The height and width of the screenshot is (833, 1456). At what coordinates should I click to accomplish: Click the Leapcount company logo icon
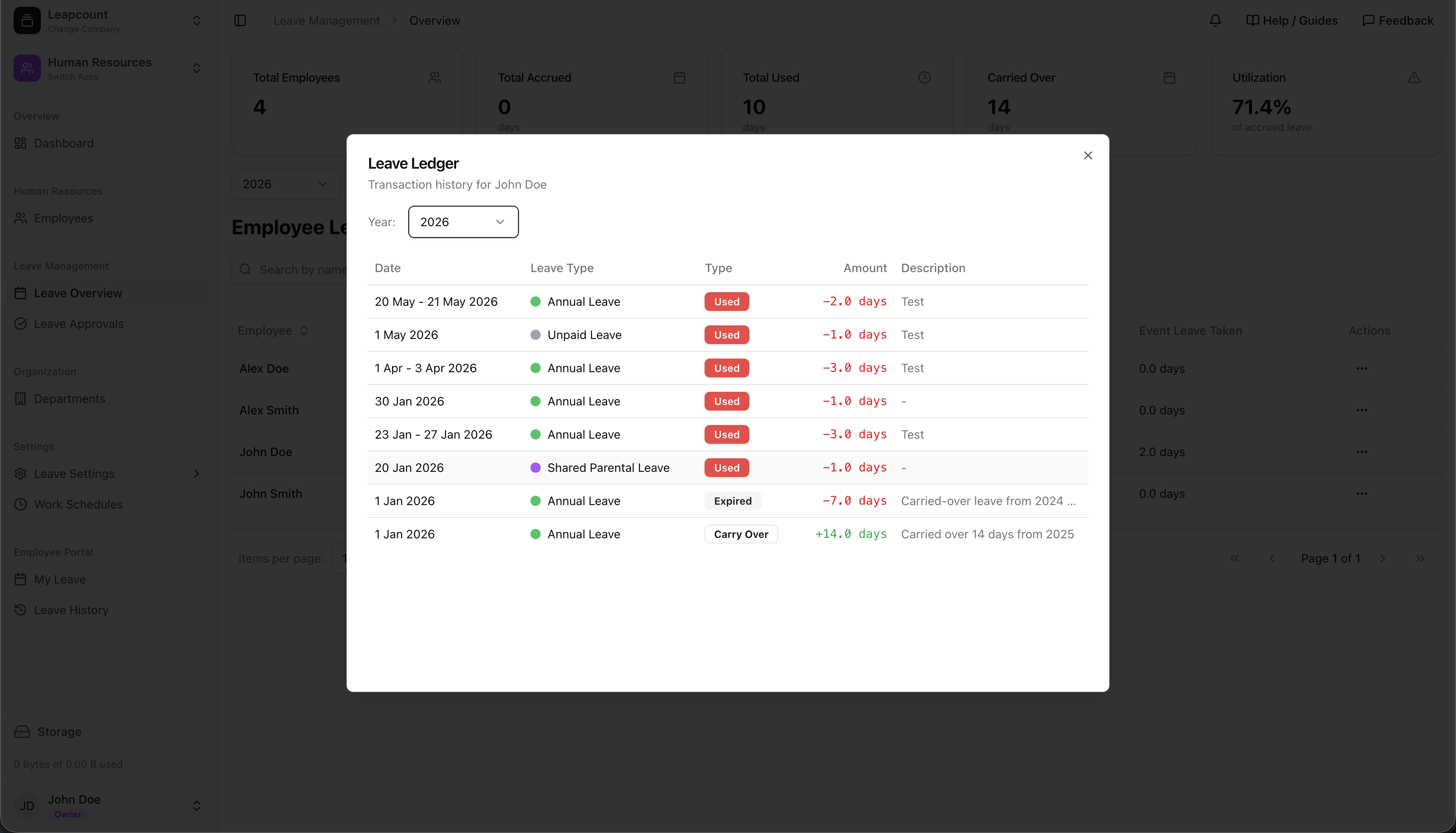click(x=27, y=20)
